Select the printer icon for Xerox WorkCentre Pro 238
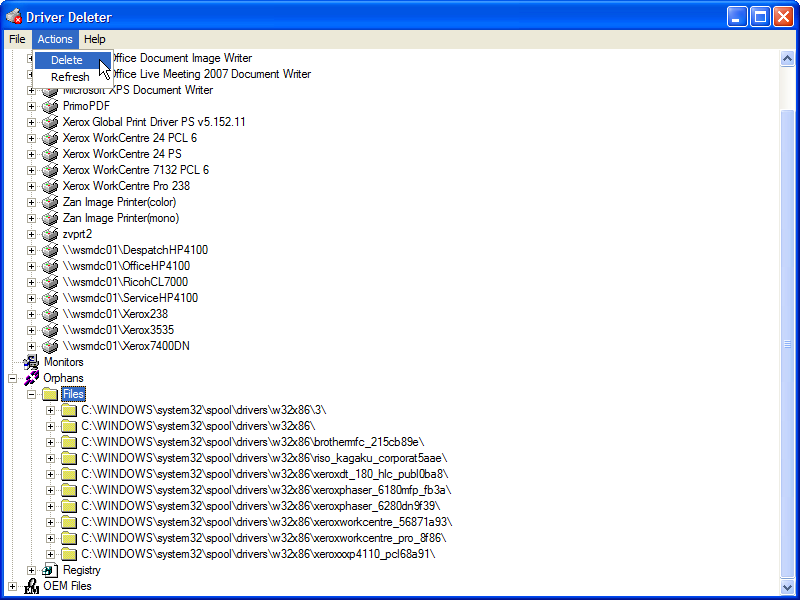The image size is (800, 600). tap(49, 186)
